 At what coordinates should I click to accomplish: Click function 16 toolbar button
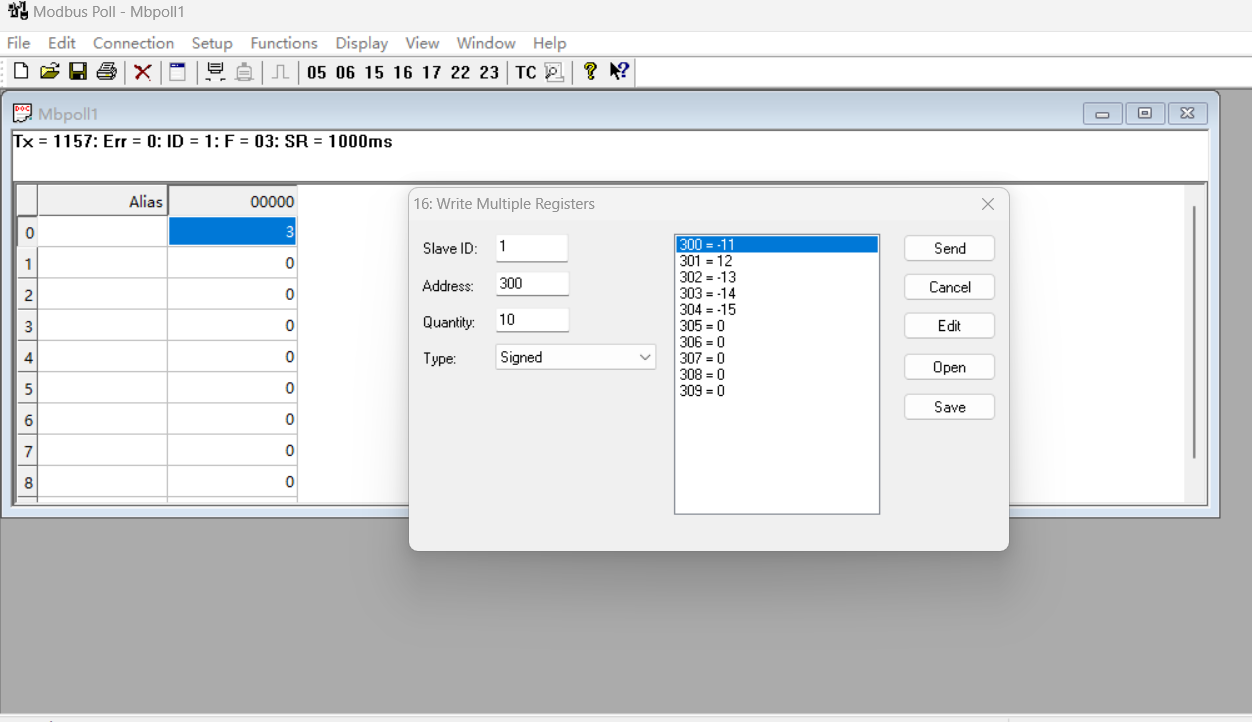tap(403, 72)
